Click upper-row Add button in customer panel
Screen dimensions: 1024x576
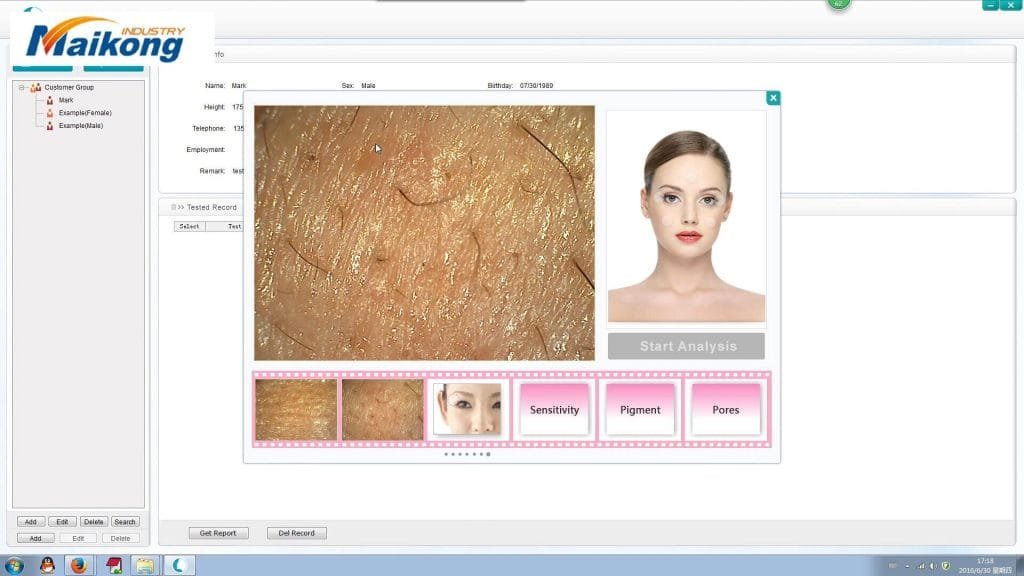click(x=31, y=522)
